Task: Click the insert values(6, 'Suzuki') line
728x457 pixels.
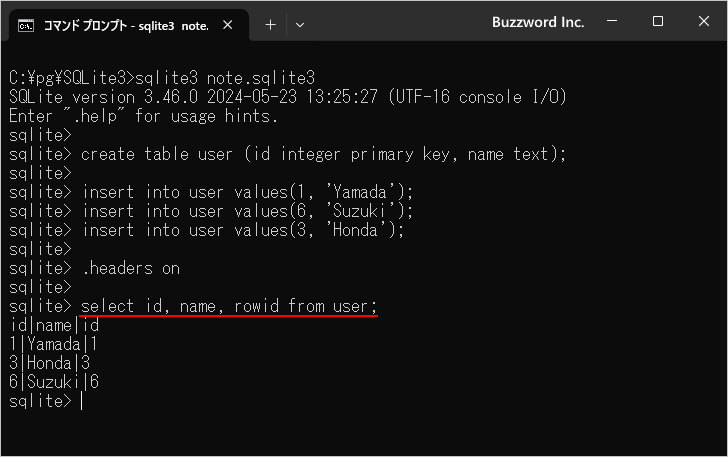Action: tap(247, 211)
